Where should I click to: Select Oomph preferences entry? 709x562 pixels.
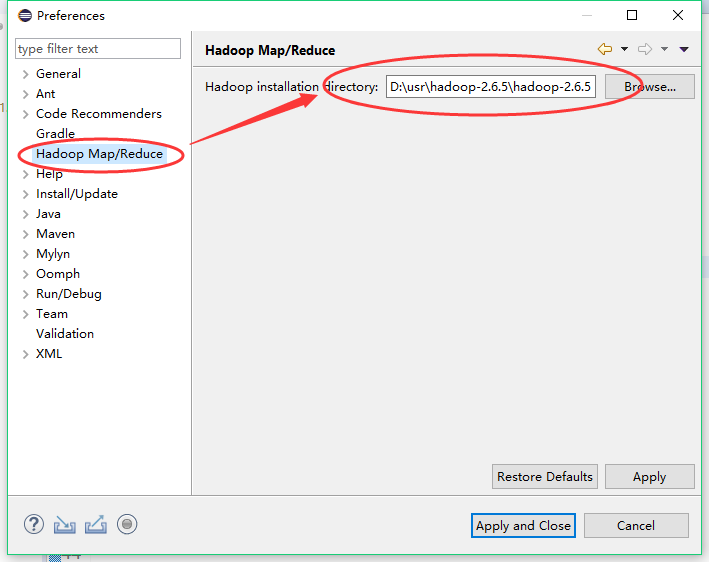(x=58, y=274)
